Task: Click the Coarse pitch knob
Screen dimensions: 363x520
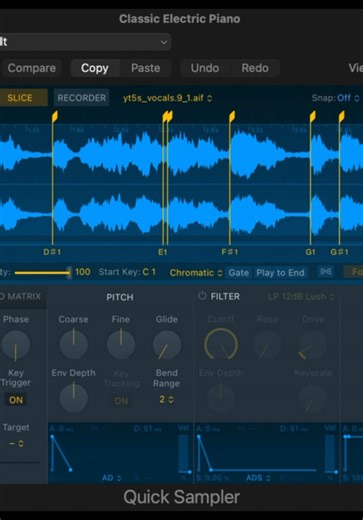Action: click(73, 344)
